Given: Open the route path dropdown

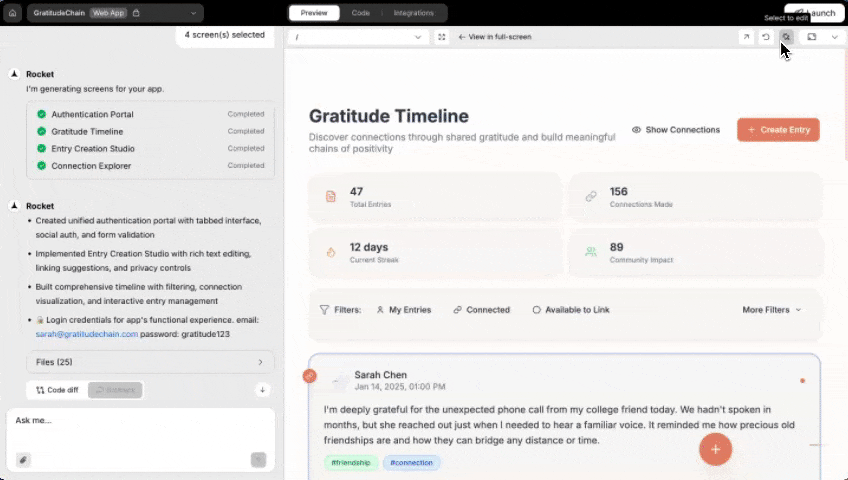Looking at the screenshot, I should pos(357,37).
